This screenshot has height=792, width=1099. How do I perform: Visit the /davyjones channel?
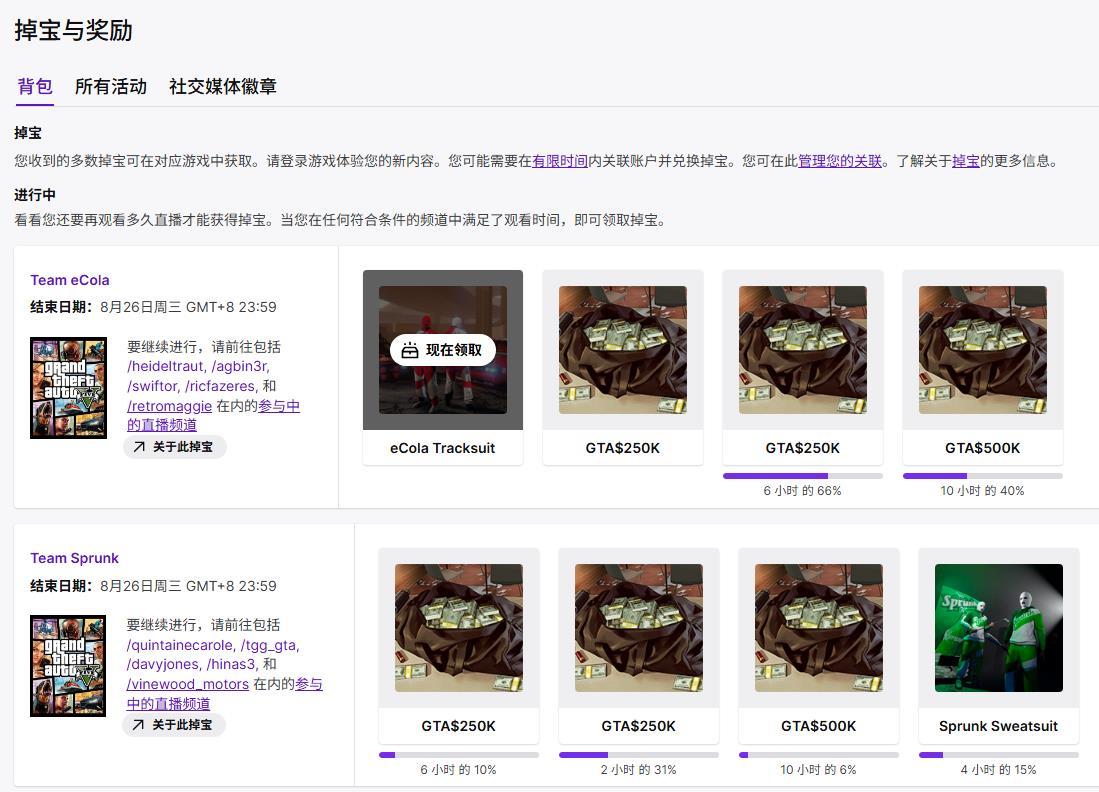coord(163,664)
